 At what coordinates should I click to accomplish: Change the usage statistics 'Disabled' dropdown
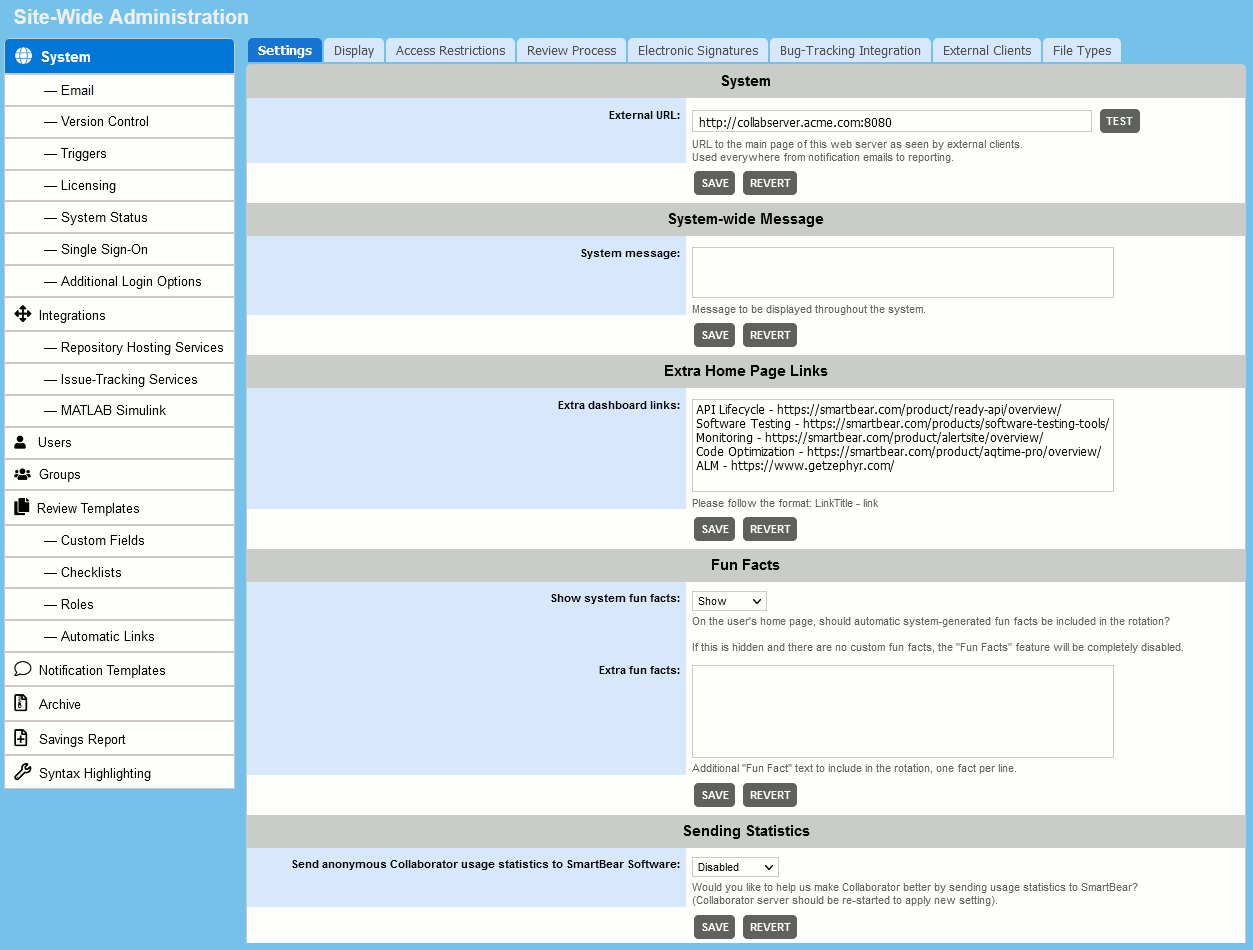(734, 866)
